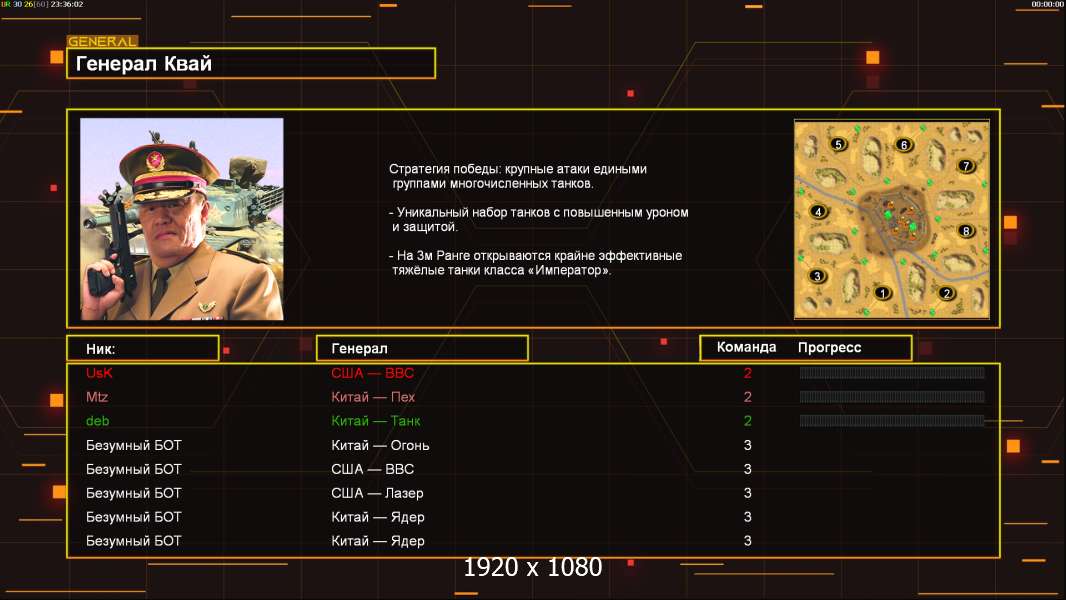The width and height of the screenshot is (1066, 600).
Task: Select player nickname "deb"
Action: coord(98,421)
